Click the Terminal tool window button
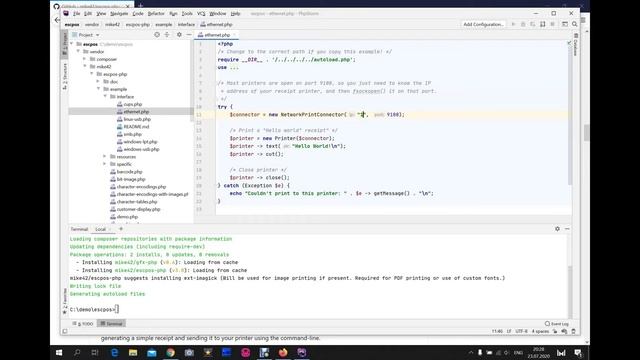The image size is (640, 360). 111,324
